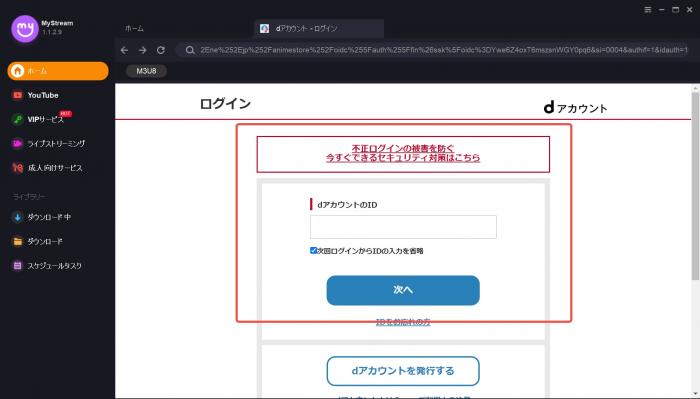Click the dアカウントのID input field
The width and height of the screenshot is (700, 399).
[x=403, y=227]
